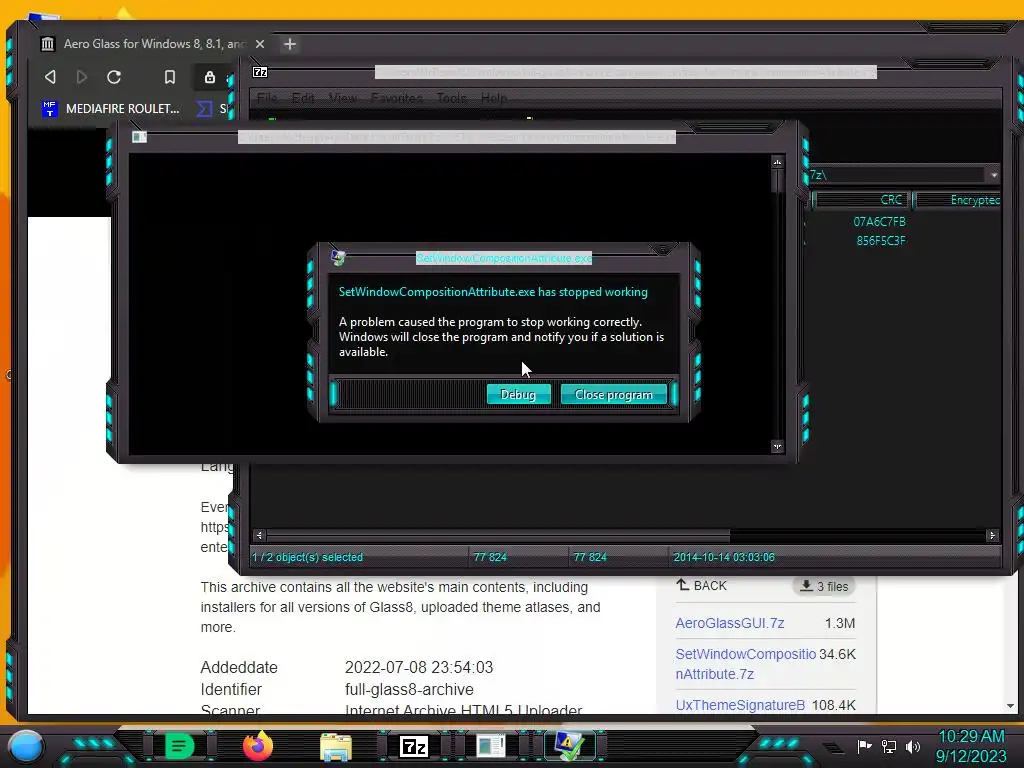Click the Debug button in crash dialog
The image size is (1024, 768).
click(x=518, y=394)
